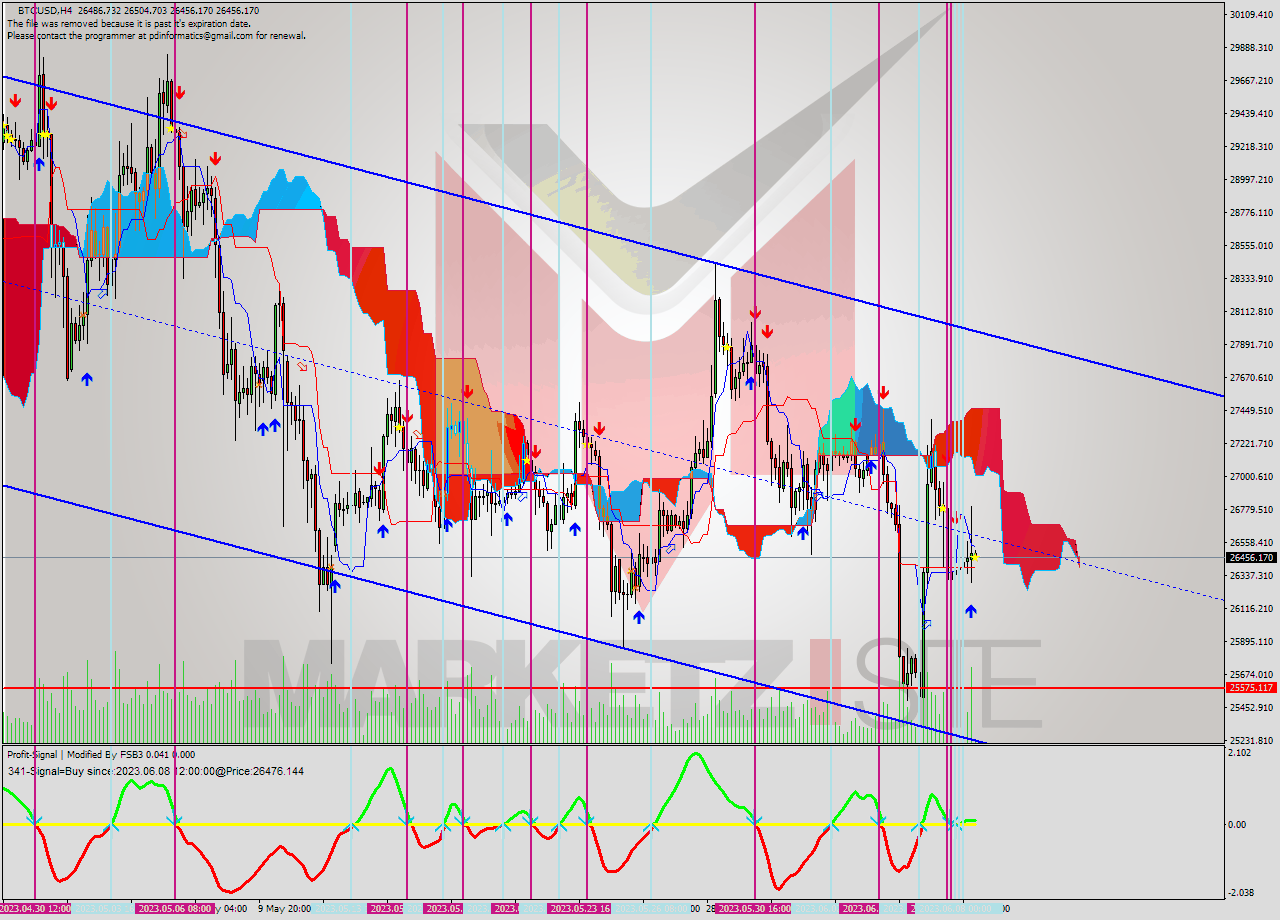This screenshot has width=1280, height=920.
Task: Click the 0.00 oscillator zero level label
Action: click(1239, 825)
